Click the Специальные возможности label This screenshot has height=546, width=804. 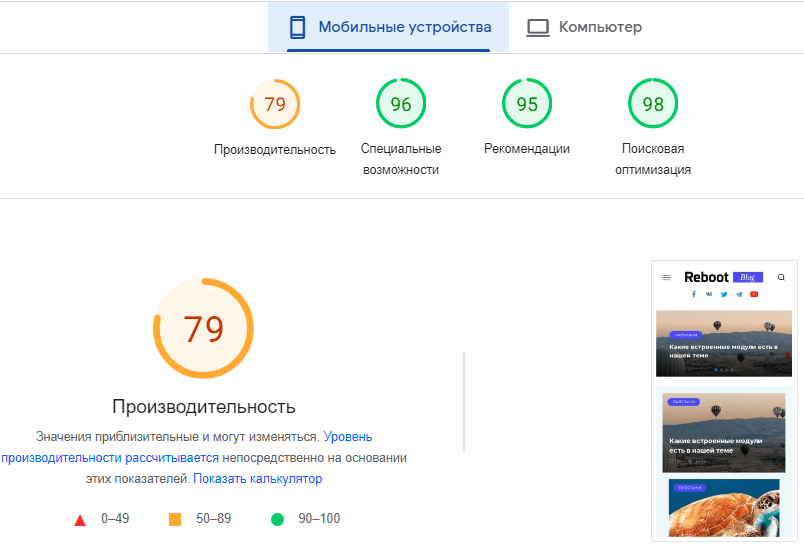tap(401, 159)
